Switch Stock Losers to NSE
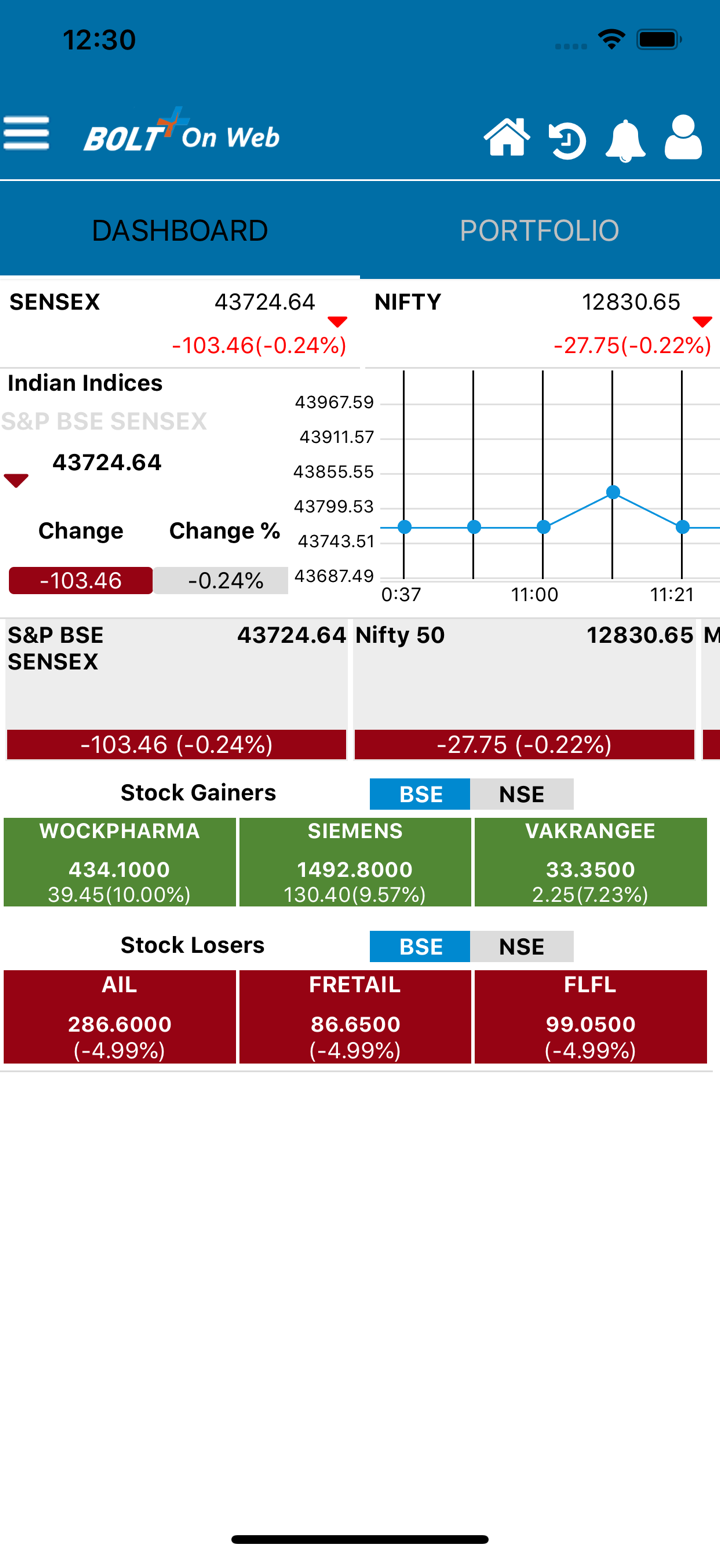 pos(521,946)
